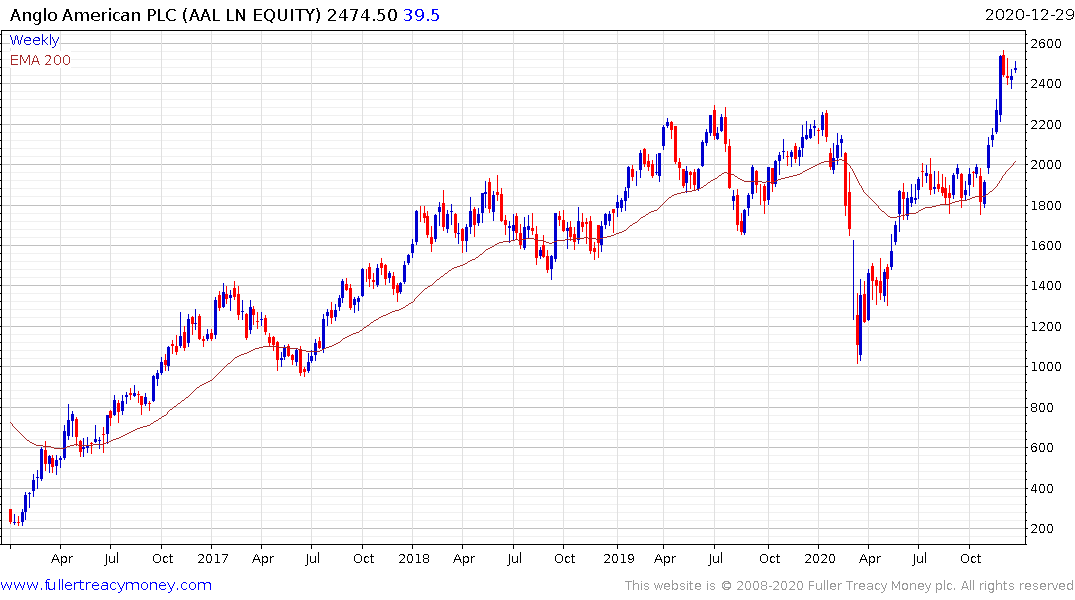The width and height of the screenshot is (1075, 600).
Task: Click the 1800 price axis label
Action: click(1046, 206)
